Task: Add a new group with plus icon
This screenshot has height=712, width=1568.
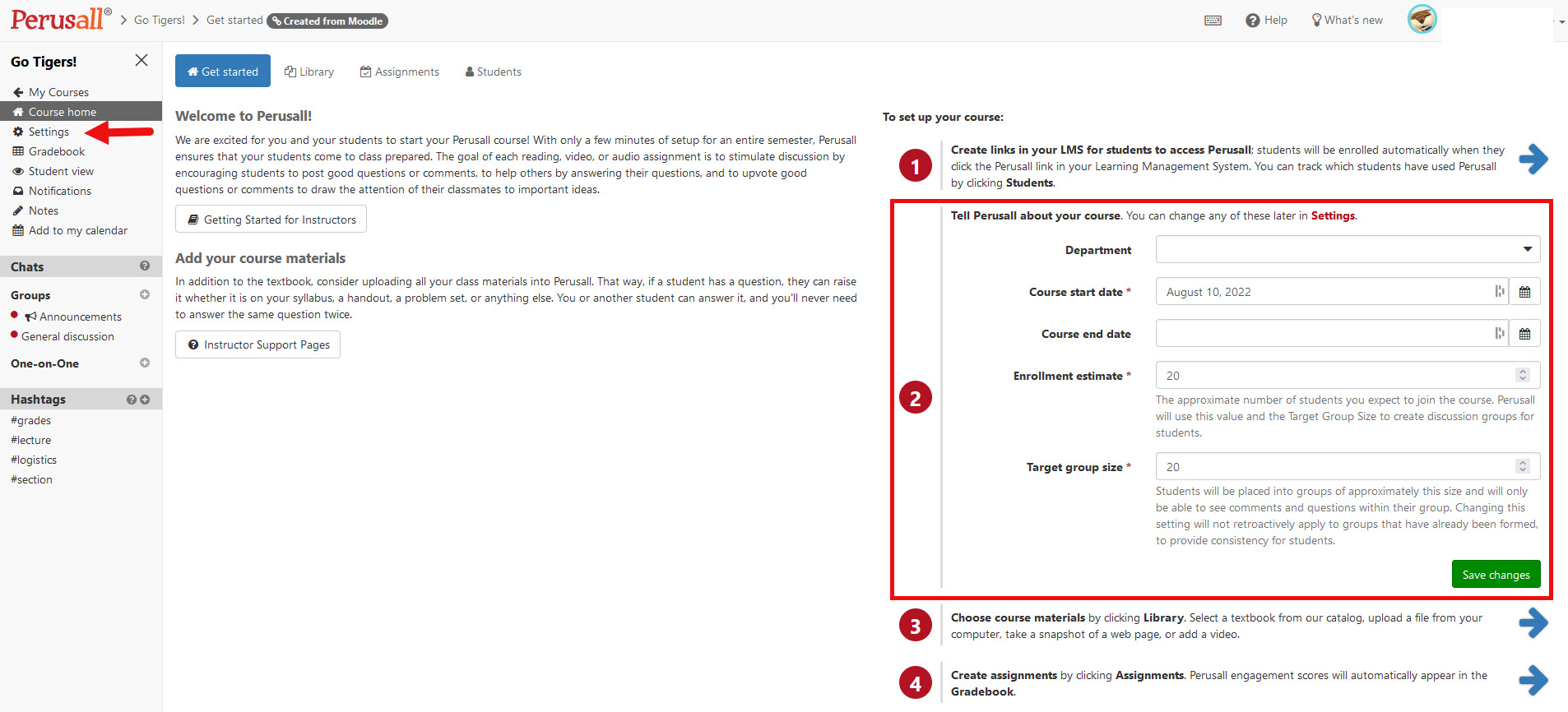Action: click(145, 294)
